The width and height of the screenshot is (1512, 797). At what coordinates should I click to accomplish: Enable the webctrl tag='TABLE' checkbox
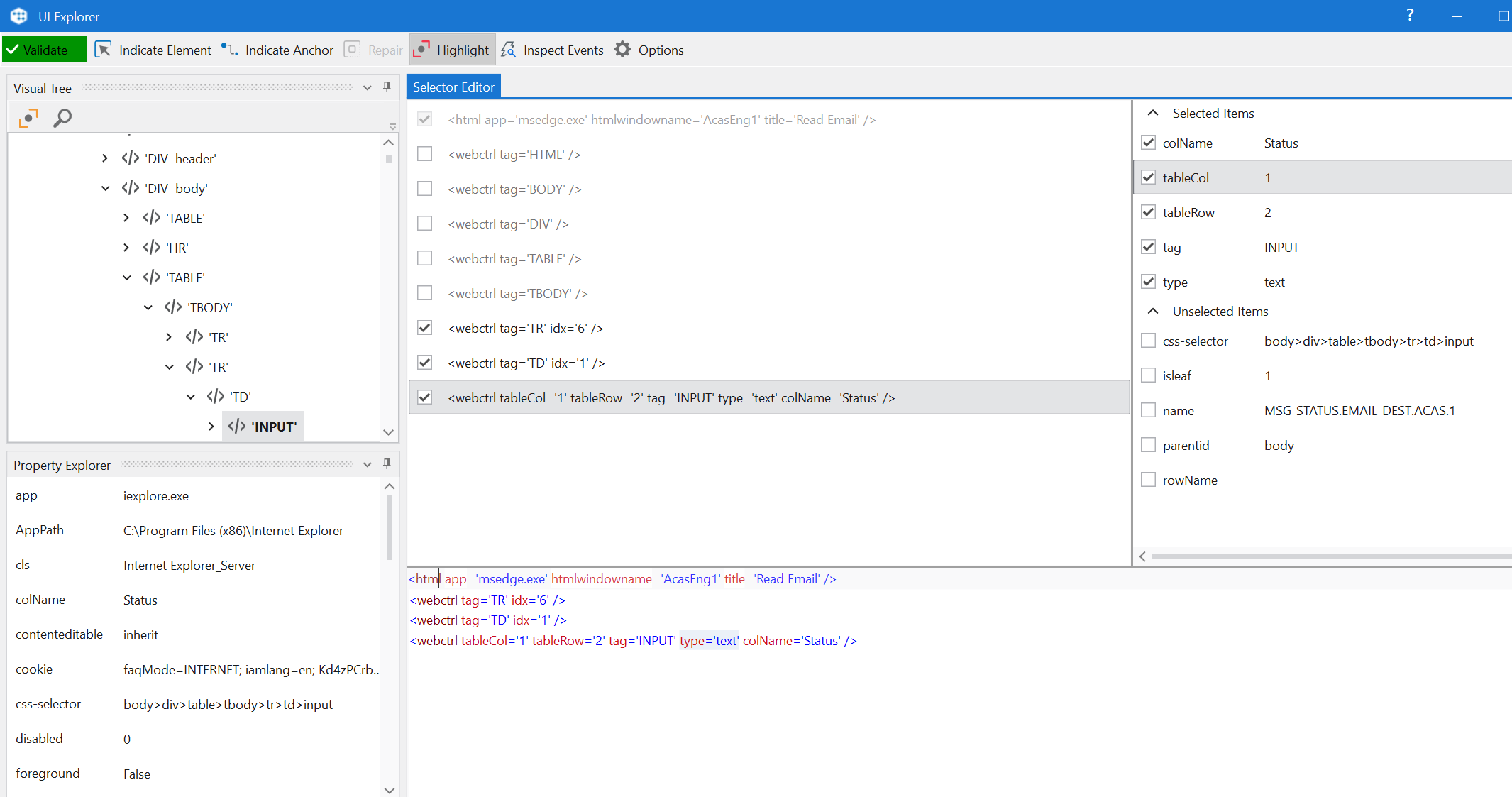(424, 258)
